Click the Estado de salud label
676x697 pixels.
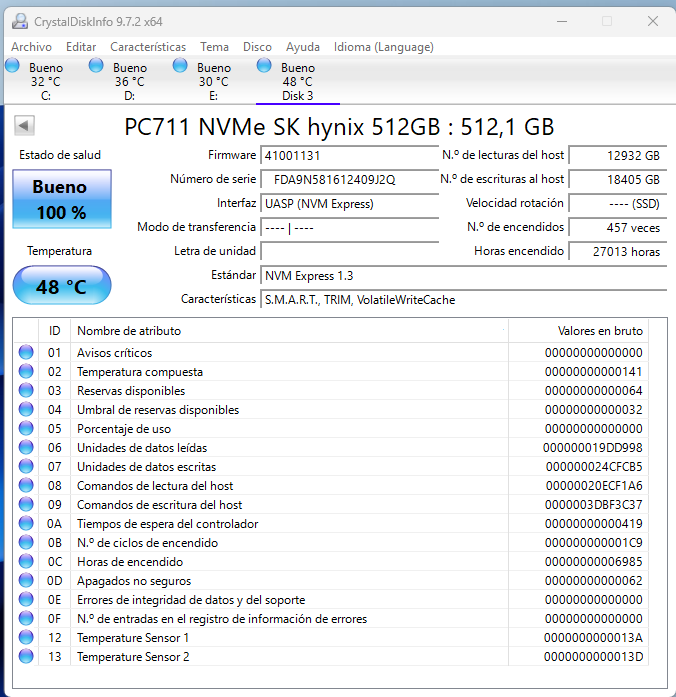tap(60, 155)
